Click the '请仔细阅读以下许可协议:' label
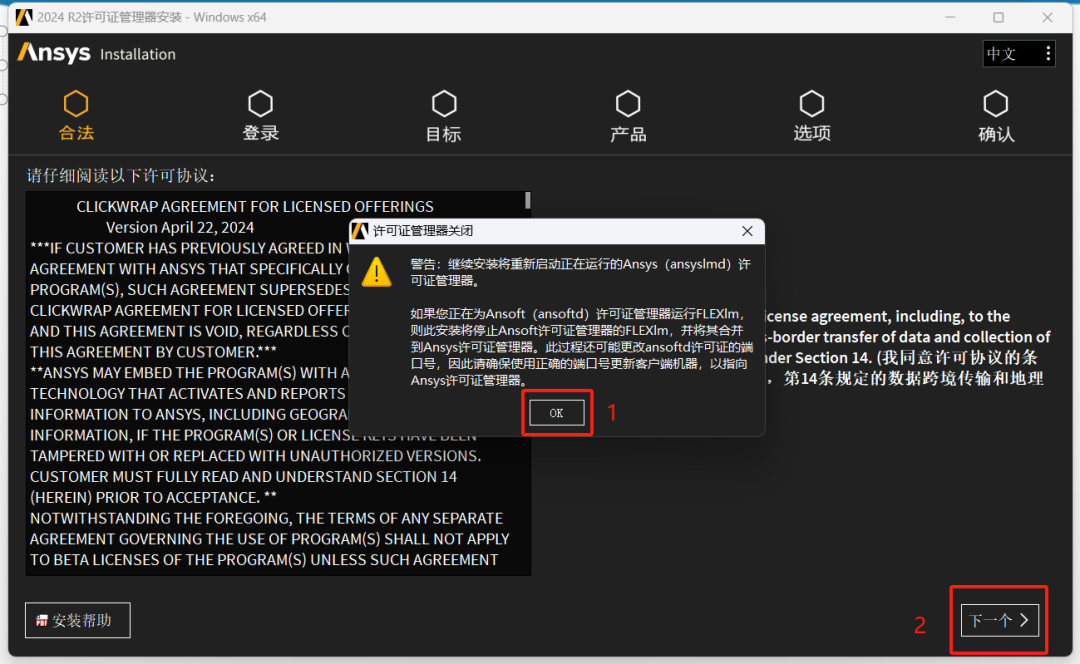Image resolution: width=1080 pixels, height=664 pixels. 121,176
